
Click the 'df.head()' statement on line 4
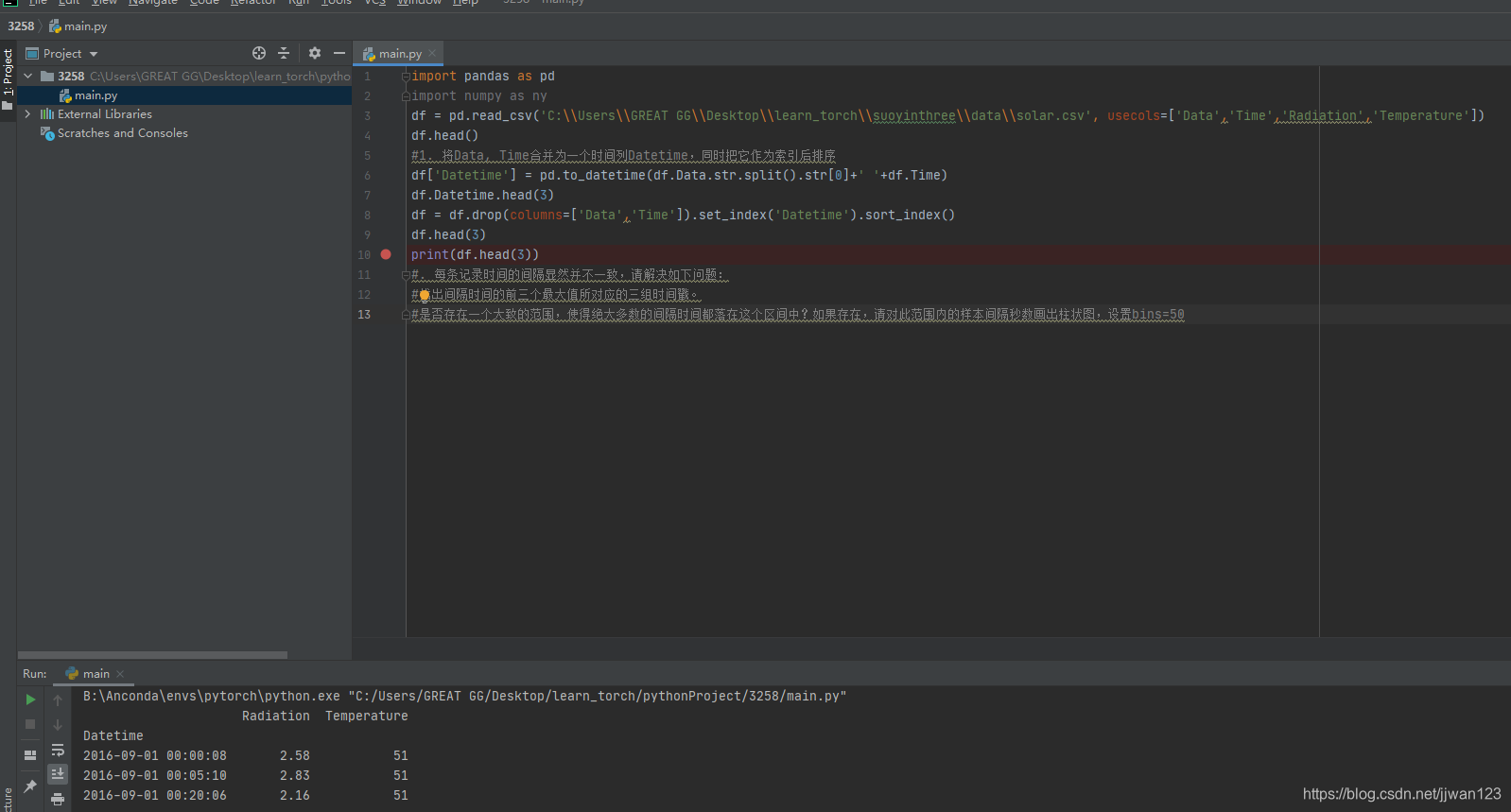[x=445, y=135]
